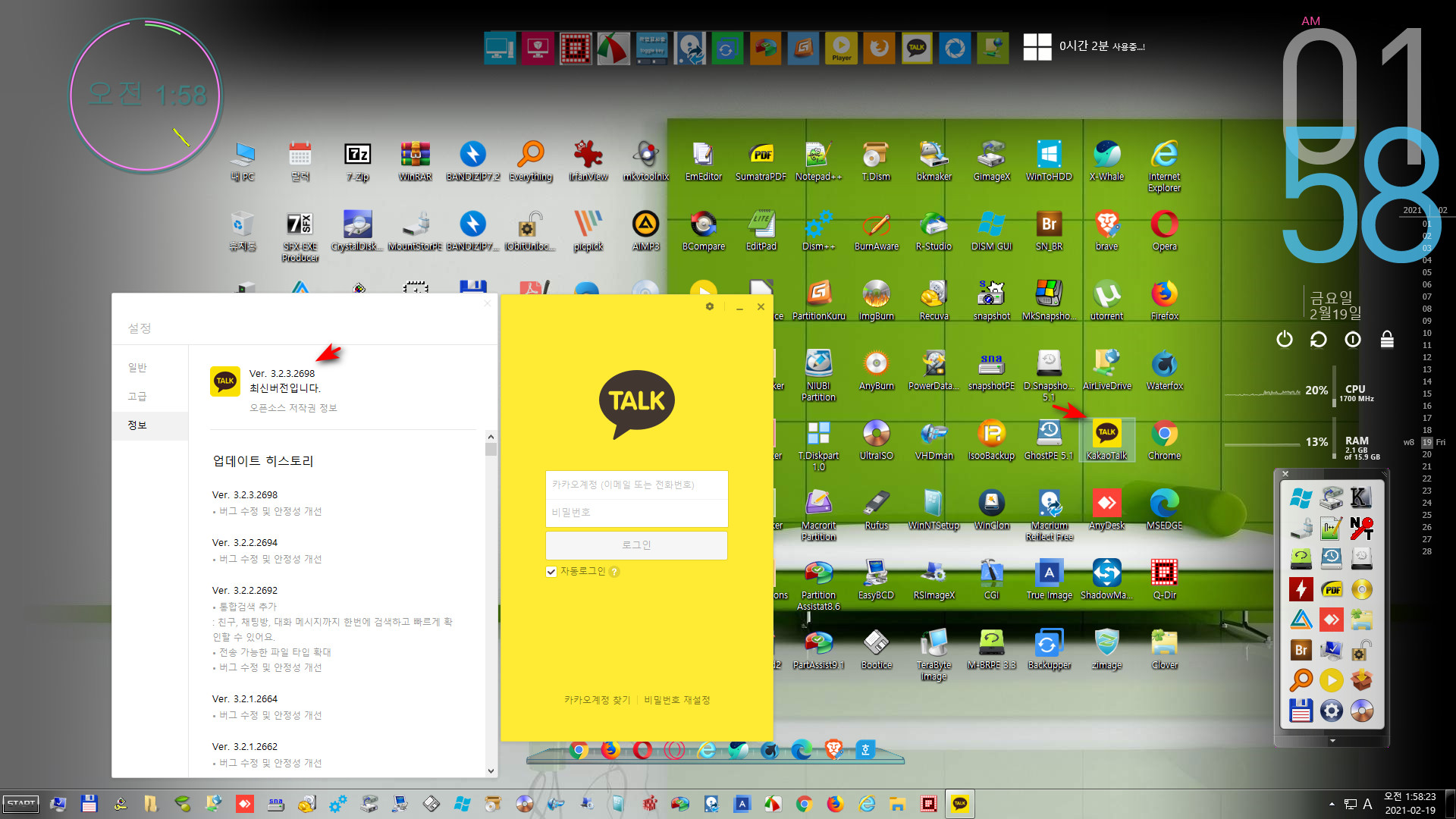Open the IrfanView desktop icon
The image size is (1456, 819).
point(588,161)
